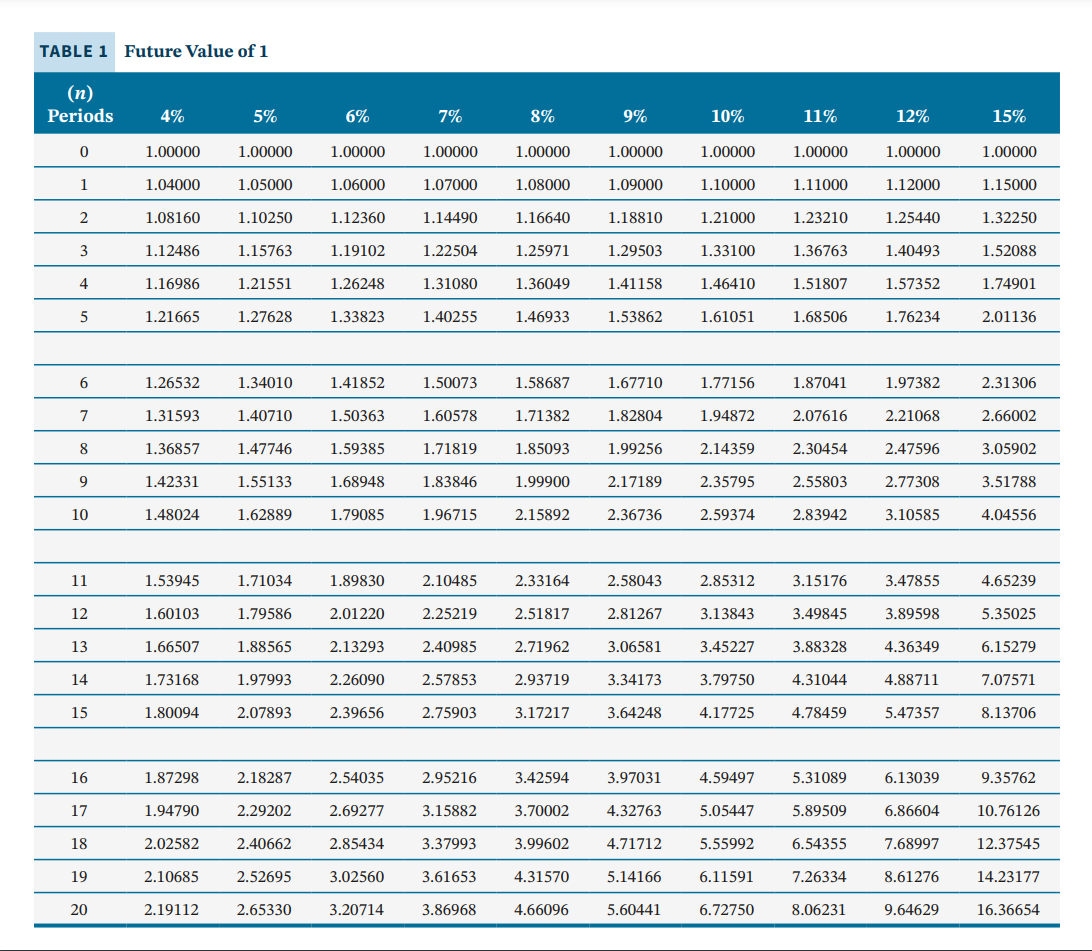Click the value 1.89830 under 6% period 11
The width and height of the screenshot is (1092, 951).
[x=357, y=581]
